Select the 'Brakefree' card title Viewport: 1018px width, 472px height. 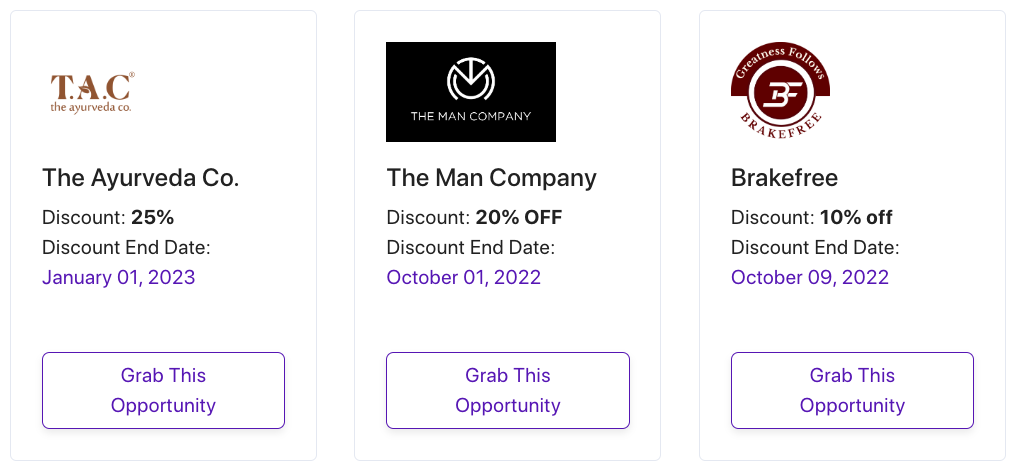pos(784,177)
